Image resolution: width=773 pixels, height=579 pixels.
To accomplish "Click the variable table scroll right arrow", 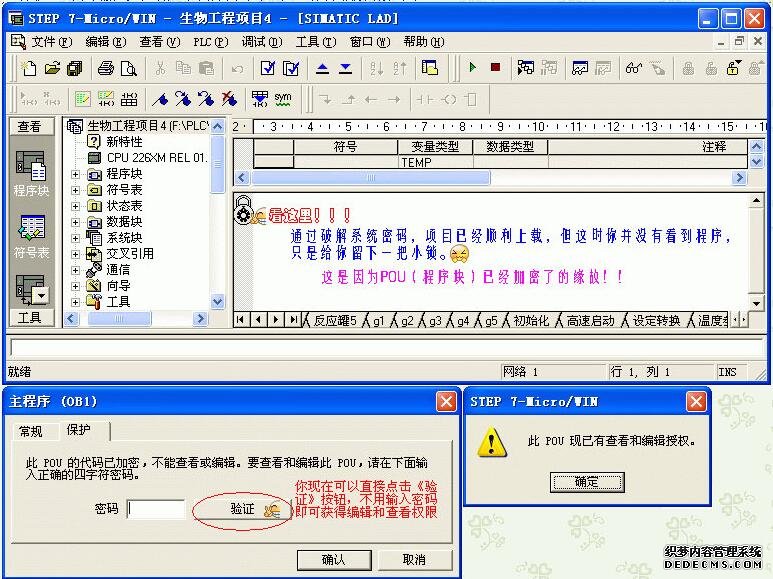I will click(x=739, y=178).
